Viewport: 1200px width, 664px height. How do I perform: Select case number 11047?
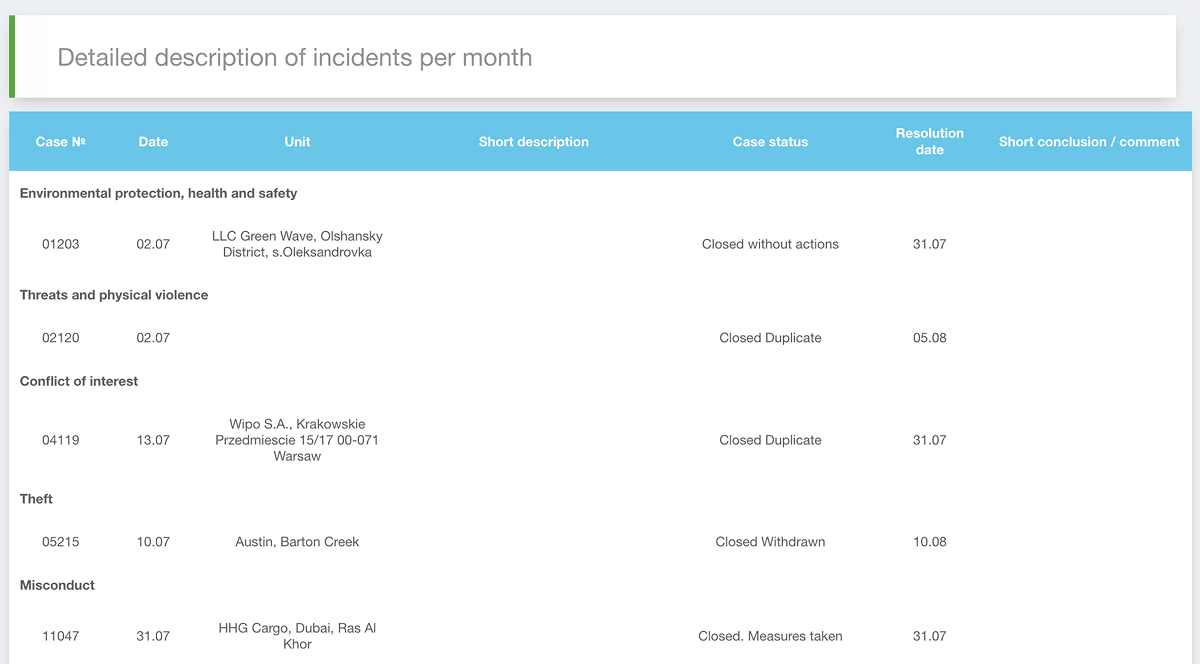coord(61,636)
